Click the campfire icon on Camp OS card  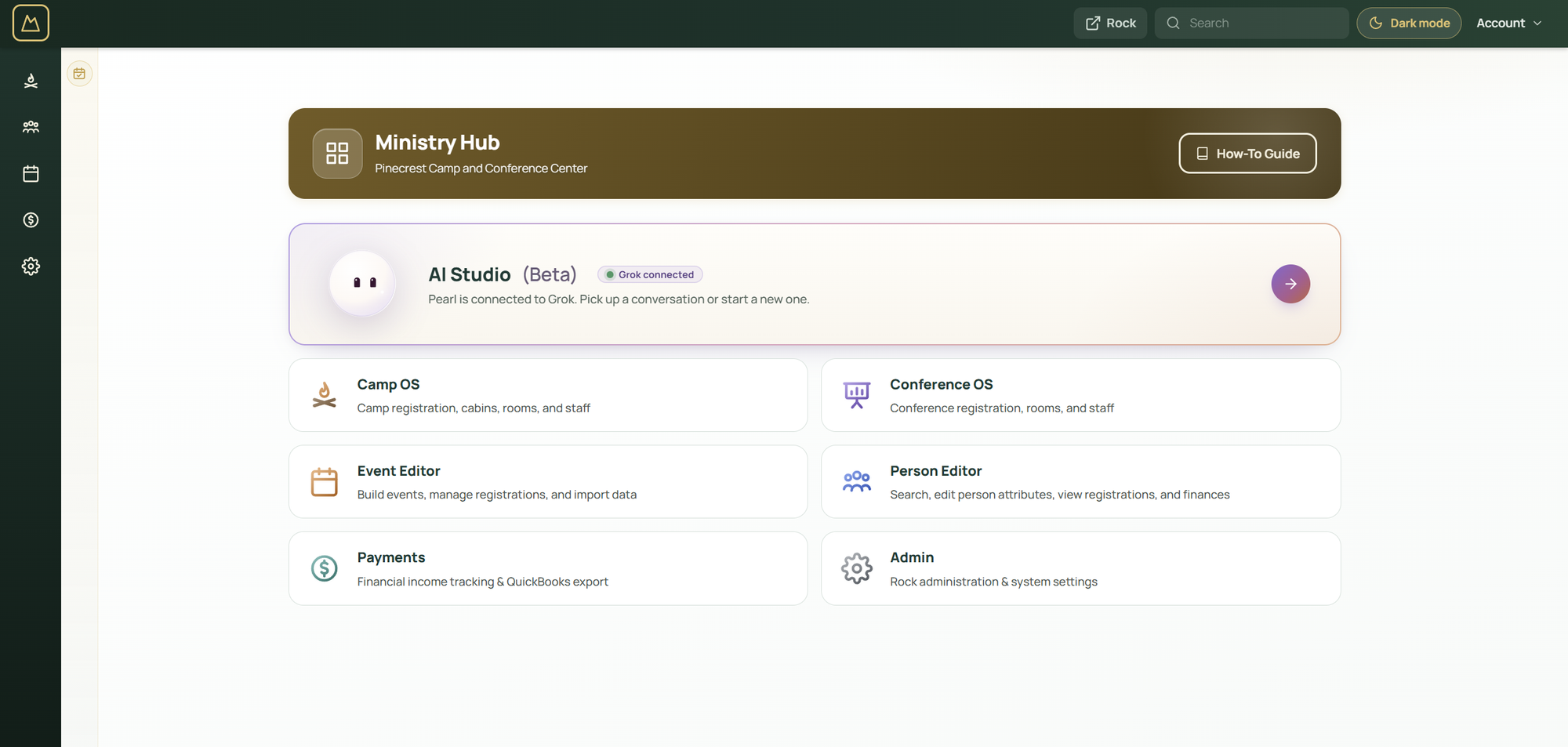point(324,395)
